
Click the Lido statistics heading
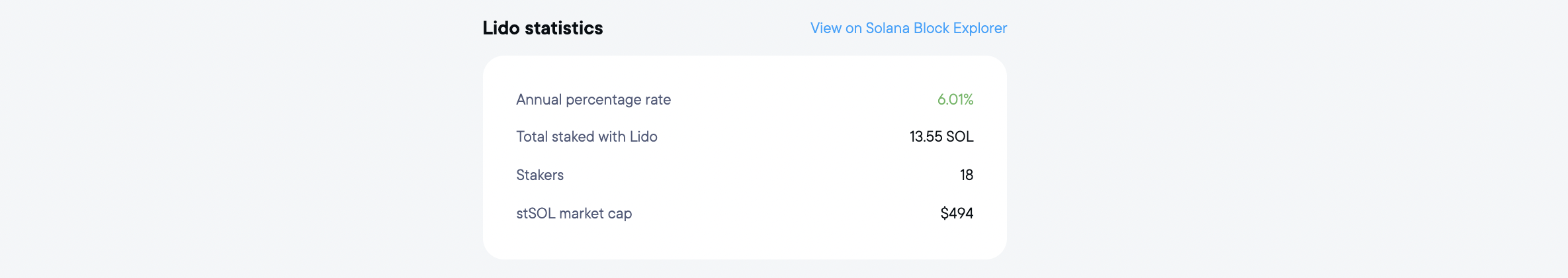[543, 28]
